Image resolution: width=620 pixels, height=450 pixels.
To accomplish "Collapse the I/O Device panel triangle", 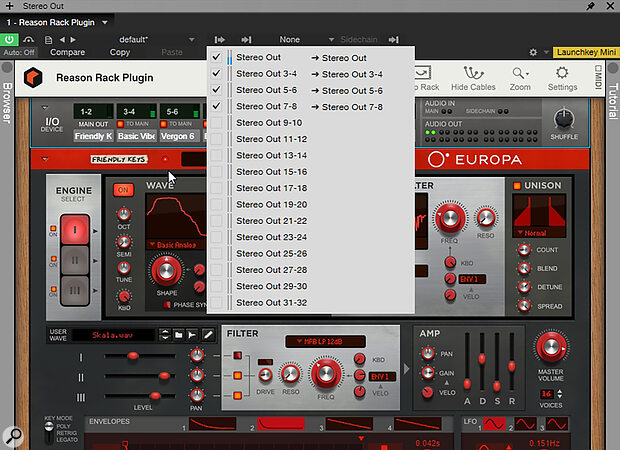I will click(45, 108).
